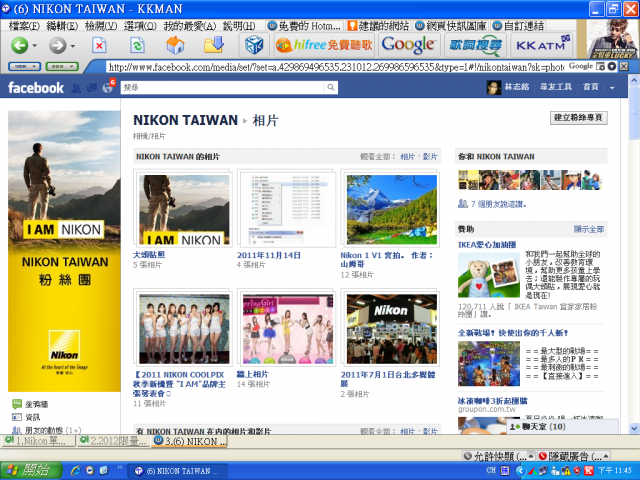Open the 免費的 Hotm... link bar item

click(x=304, y=26)
